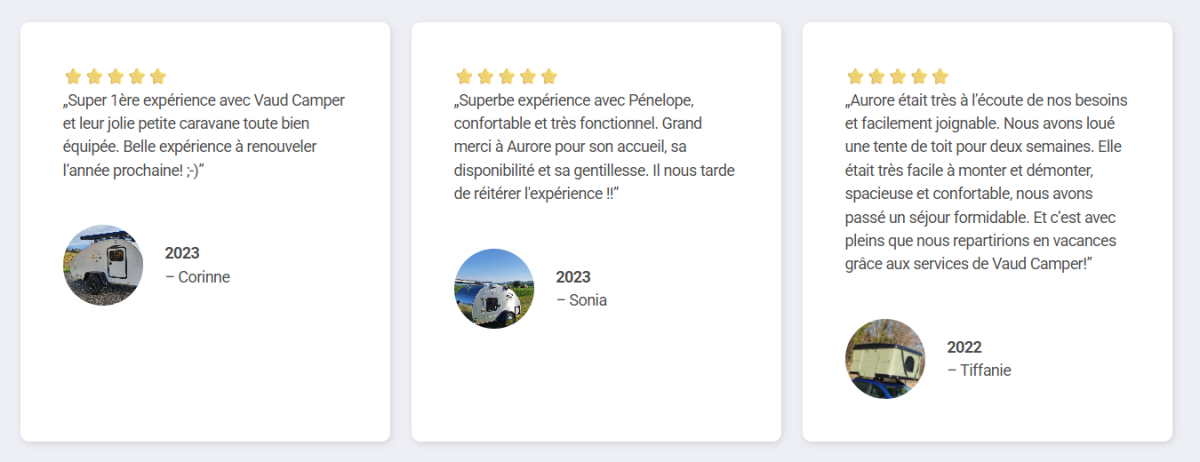Click the second star in Tiffanie's review
This screenshot has width=1200, height=462.
(877, 76)
